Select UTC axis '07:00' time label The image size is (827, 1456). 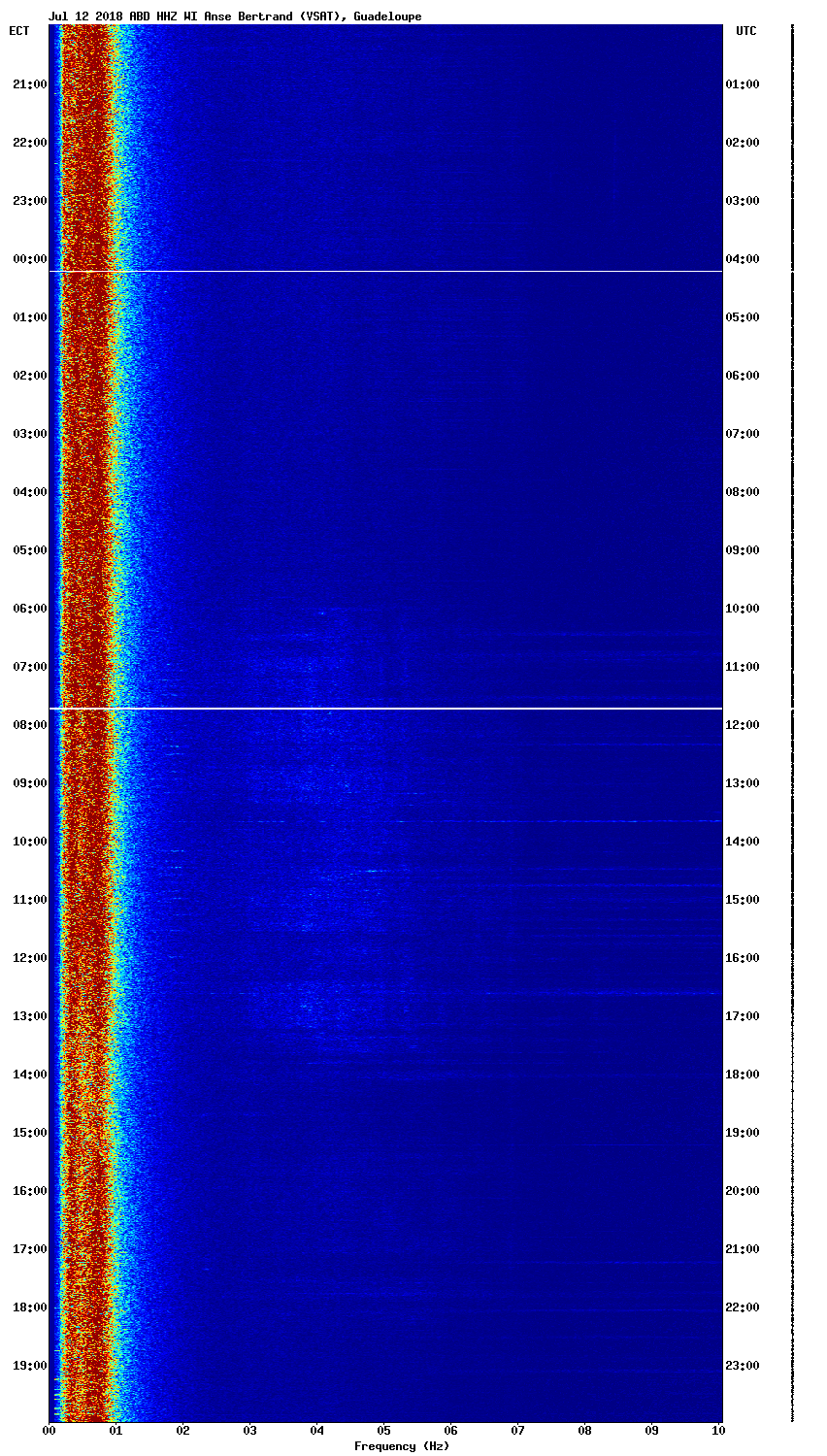(743, 434)
